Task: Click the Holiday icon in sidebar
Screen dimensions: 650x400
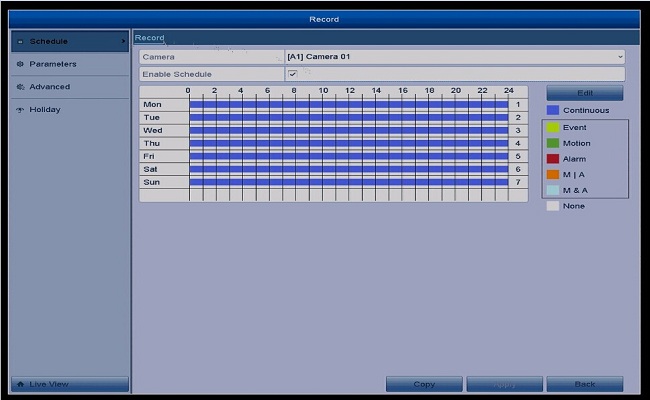Action: pos(20,110)
